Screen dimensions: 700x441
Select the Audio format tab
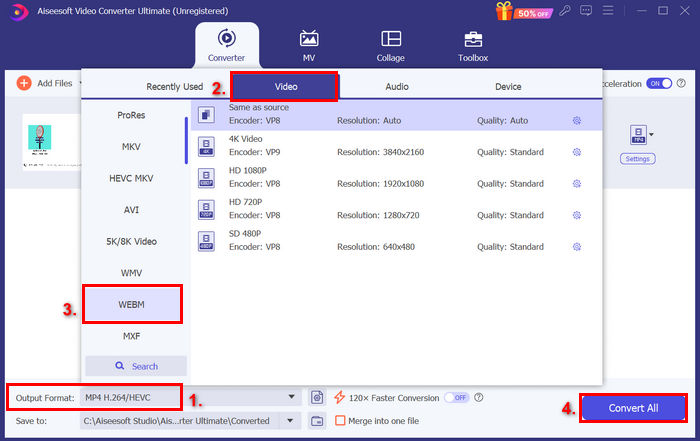coord(397,87)
